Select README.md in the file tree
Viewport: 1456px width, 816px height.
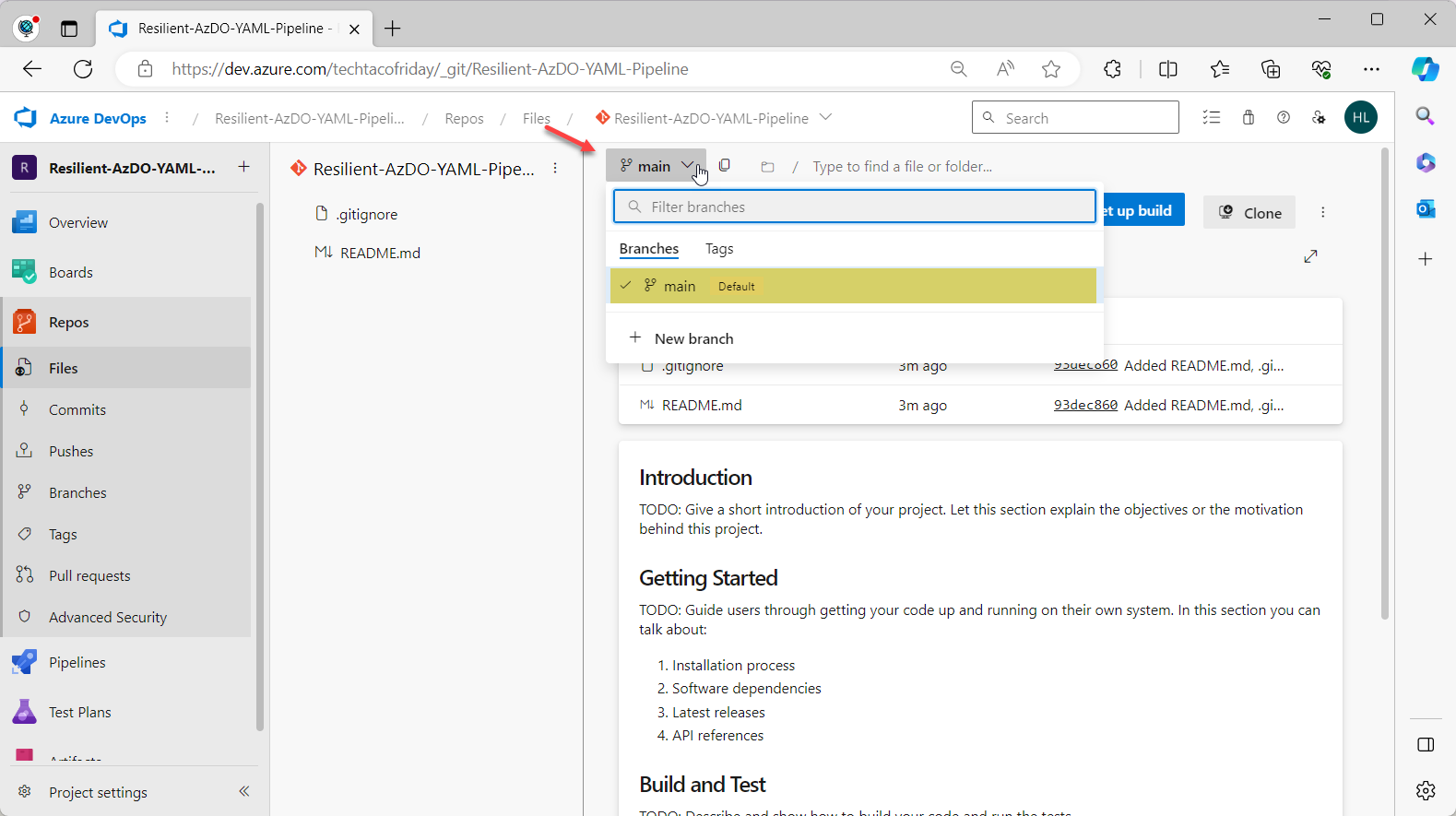tap(380, 253)
